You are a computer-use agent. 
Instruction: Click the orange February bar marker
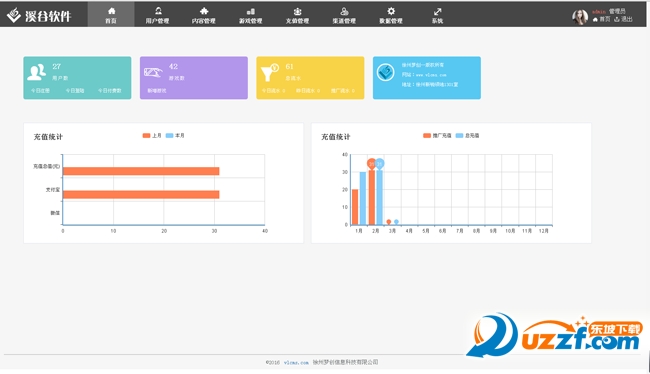pyautogui.click(x=372, y=164)
